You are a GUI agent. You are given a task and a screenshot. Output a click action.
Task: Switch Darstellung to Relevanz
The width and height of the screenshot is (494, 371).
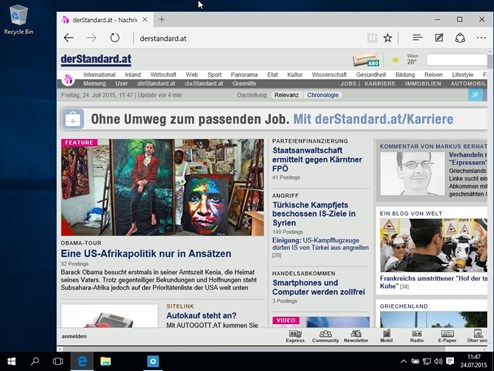[x=286, y=95]
